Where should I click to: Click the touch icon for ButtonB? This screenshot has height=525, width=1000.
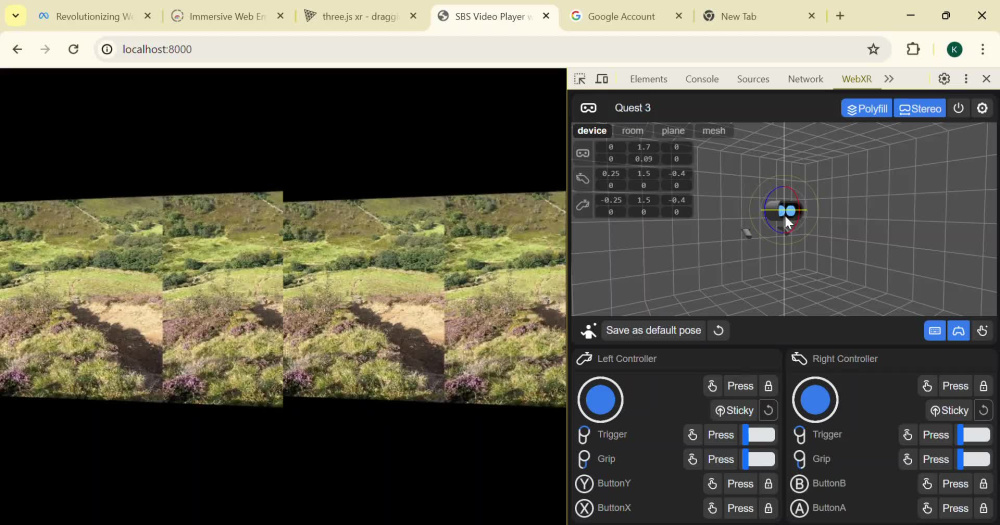coord(927,484)
